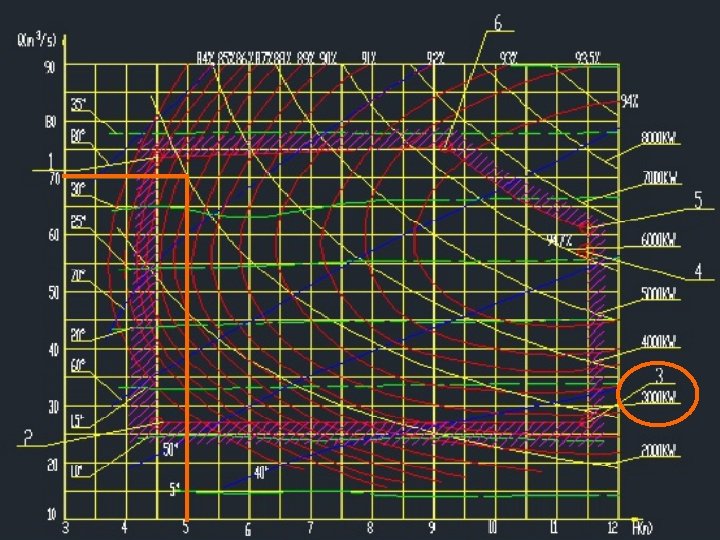Click the 50 tick on Q axis
Viewport: 720px width, 540px height.
53,292
